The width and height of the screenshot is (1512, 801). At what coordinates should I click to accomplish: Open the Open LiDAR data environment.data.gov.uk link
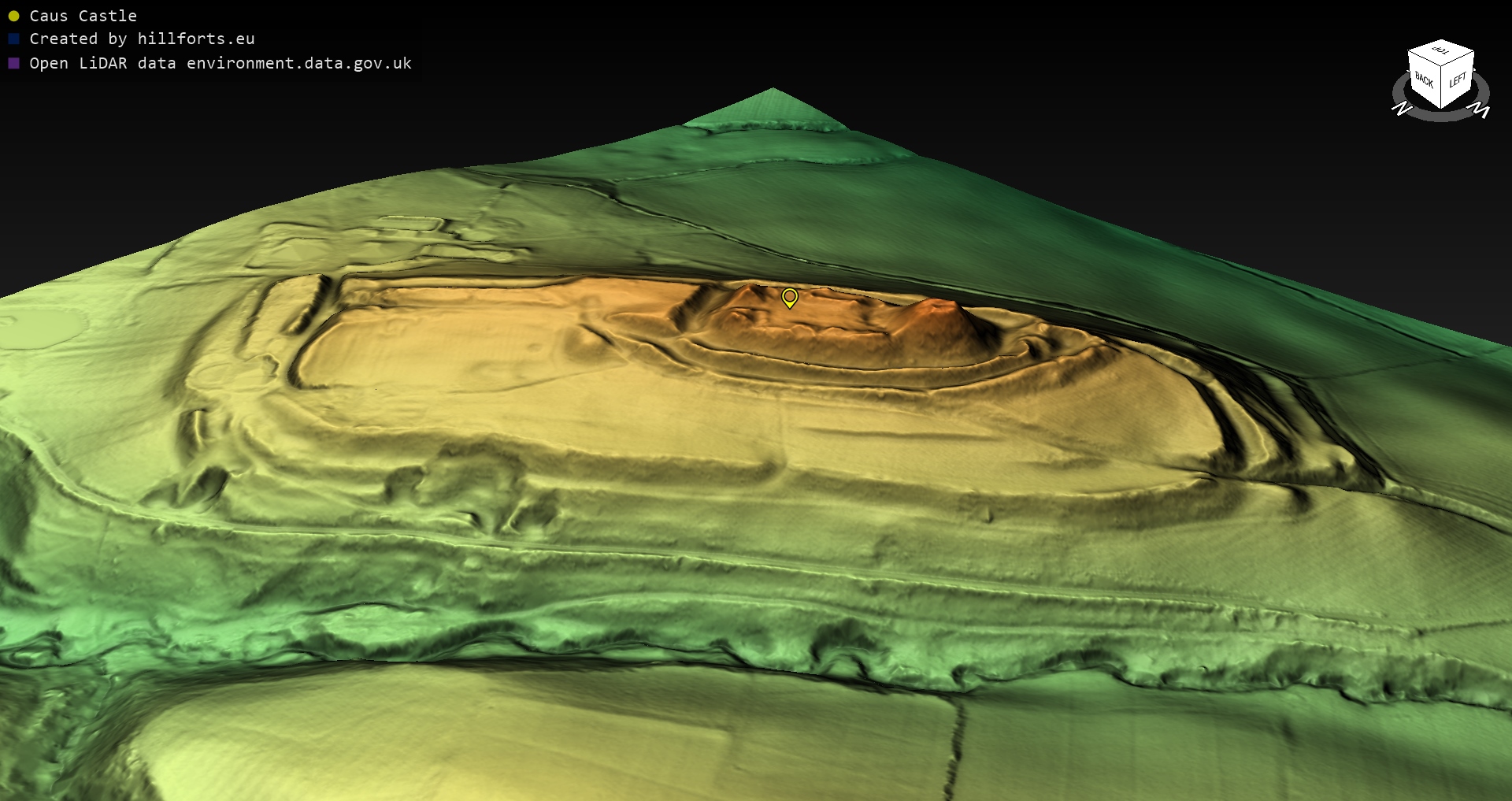(x=220, y=63)
